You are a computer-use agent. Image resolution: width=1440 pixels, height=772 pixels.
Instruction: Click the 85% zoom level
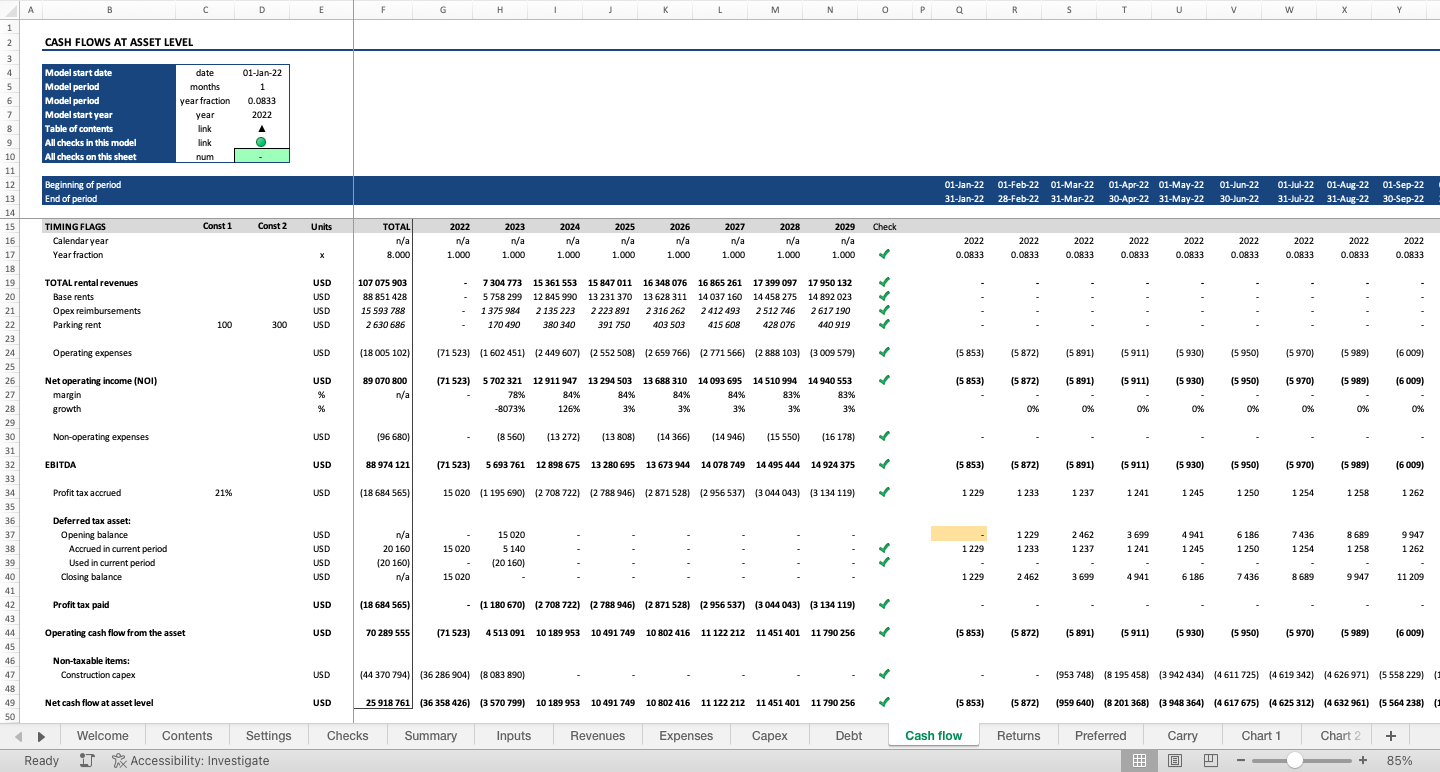tap(1399, 761)
